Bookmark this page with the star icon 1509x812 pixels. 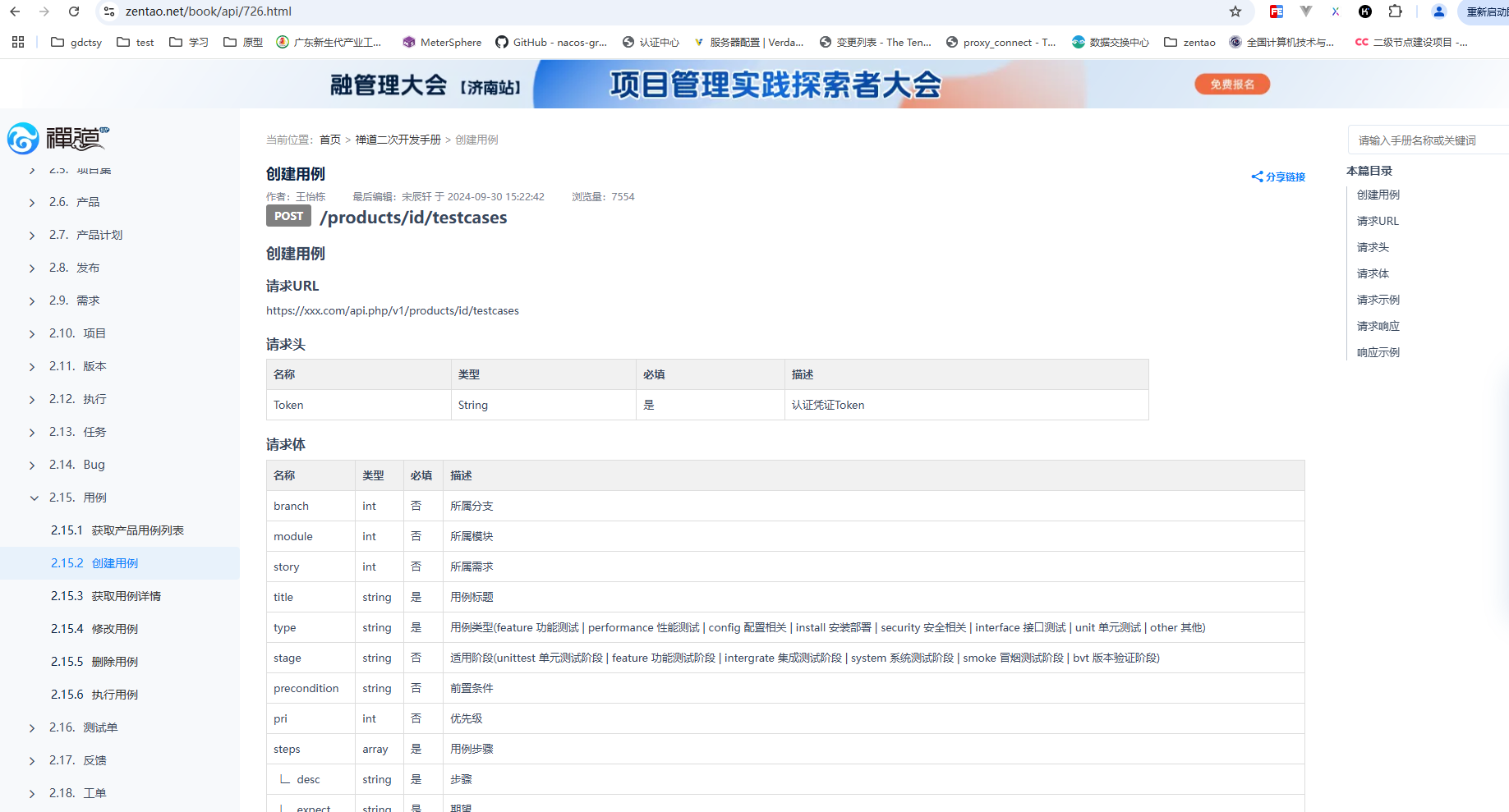(x=1235, y=11)
